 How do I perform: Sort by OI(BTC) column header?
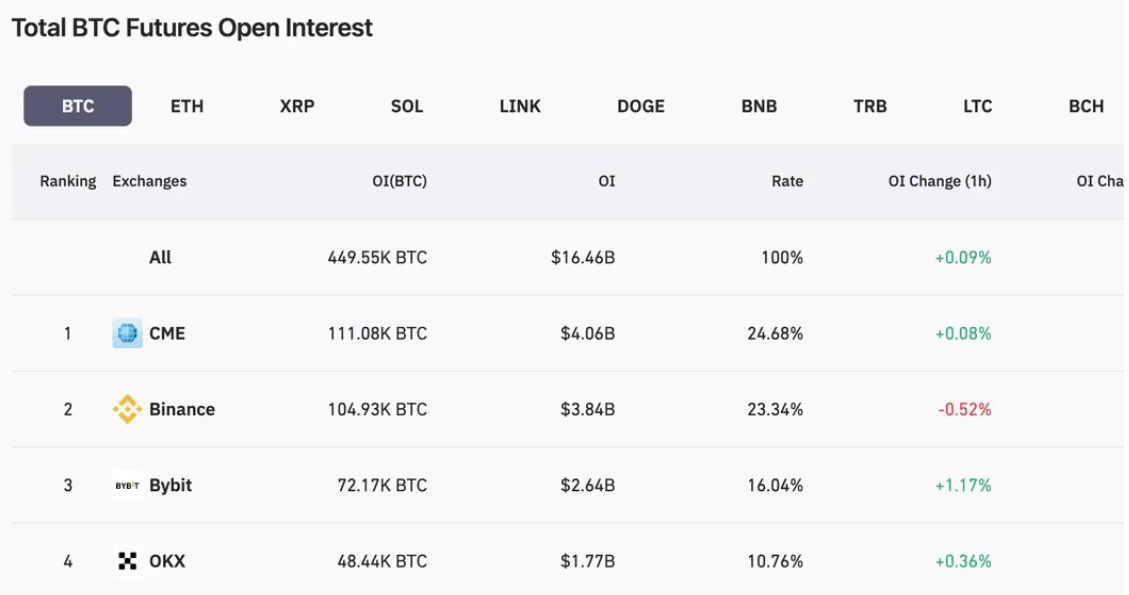398,182
